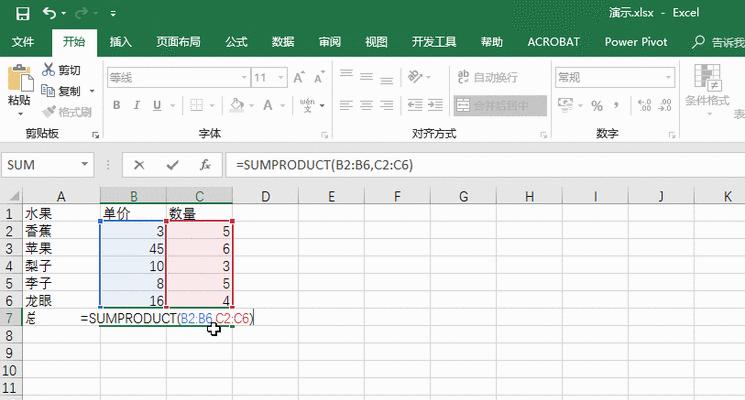Expand the 复制 copy options arrow
Screen dimensions: 745x400
92,91
